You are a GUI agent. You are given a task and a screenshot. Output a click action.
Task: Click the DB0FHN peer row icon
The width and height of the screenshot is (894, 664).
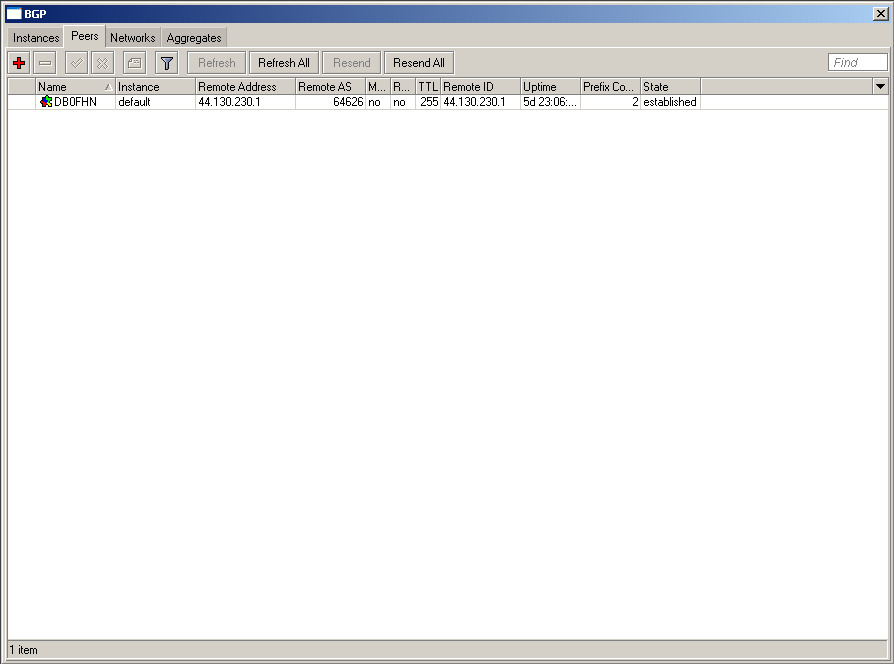(x=46, y=102)
